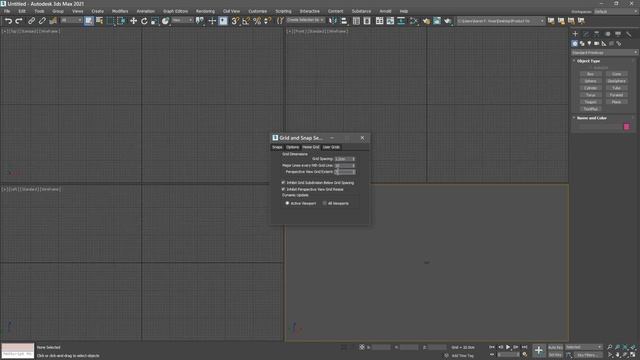Open the Rendering menu
Image resolution: width=640 pixels, height=360 pixels.
coord(205,11)
